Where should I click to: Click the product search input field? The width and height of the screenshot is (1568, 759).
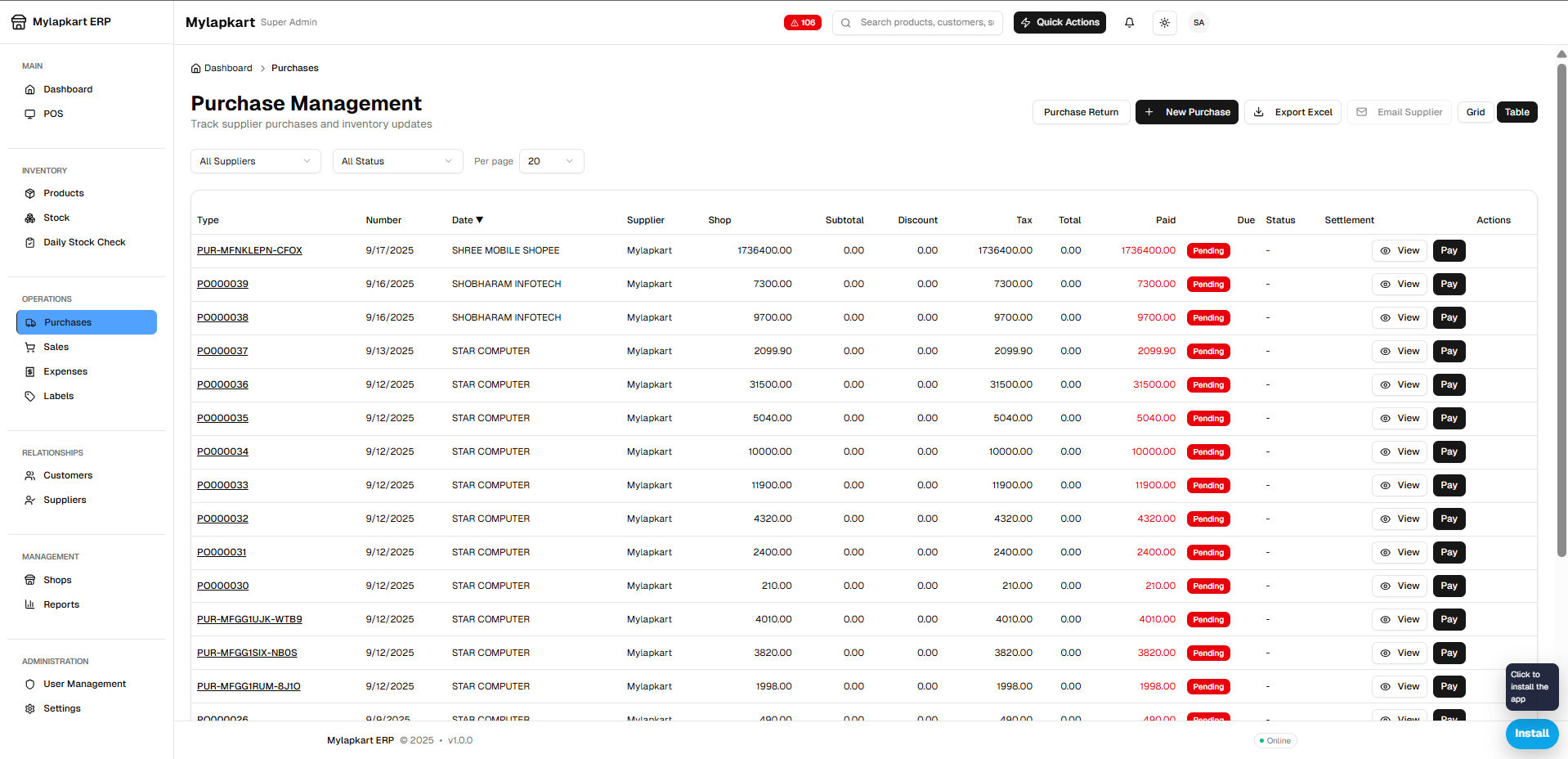(x=917, y=22)
